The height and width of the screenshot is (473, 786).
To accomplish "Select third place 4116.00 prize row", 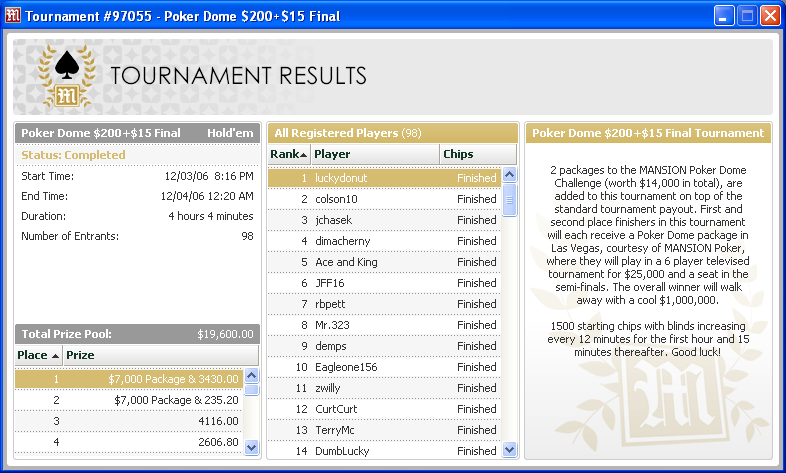I will point(129,421).
